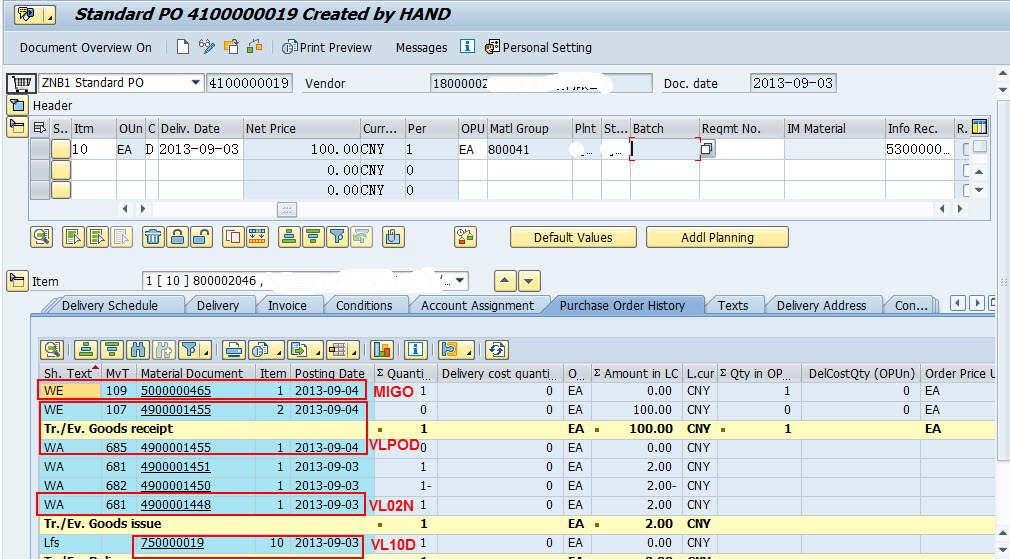Click the item overview details magnifier icon
Viewport: 1010px width, 559px height.
tap(41, 237)
